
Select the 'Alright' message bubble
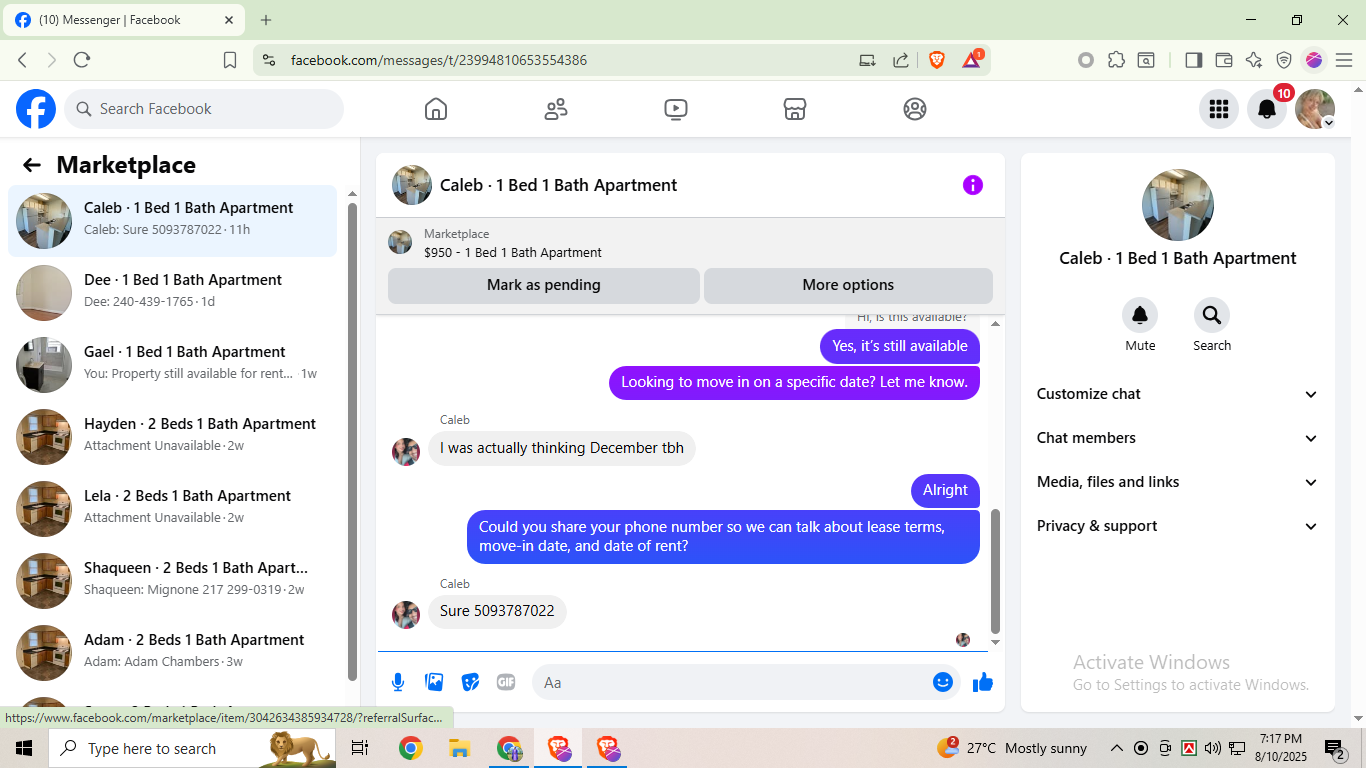coord(945,490)
